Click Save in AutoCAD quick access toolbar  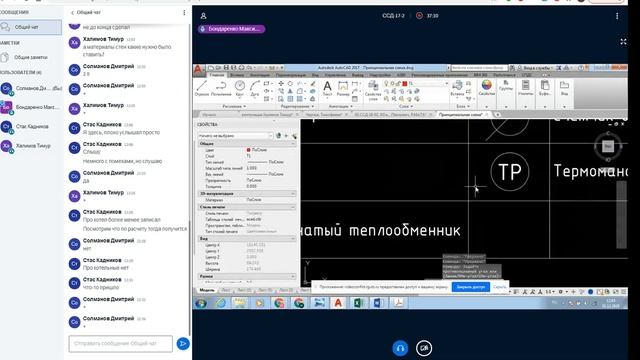226,68
